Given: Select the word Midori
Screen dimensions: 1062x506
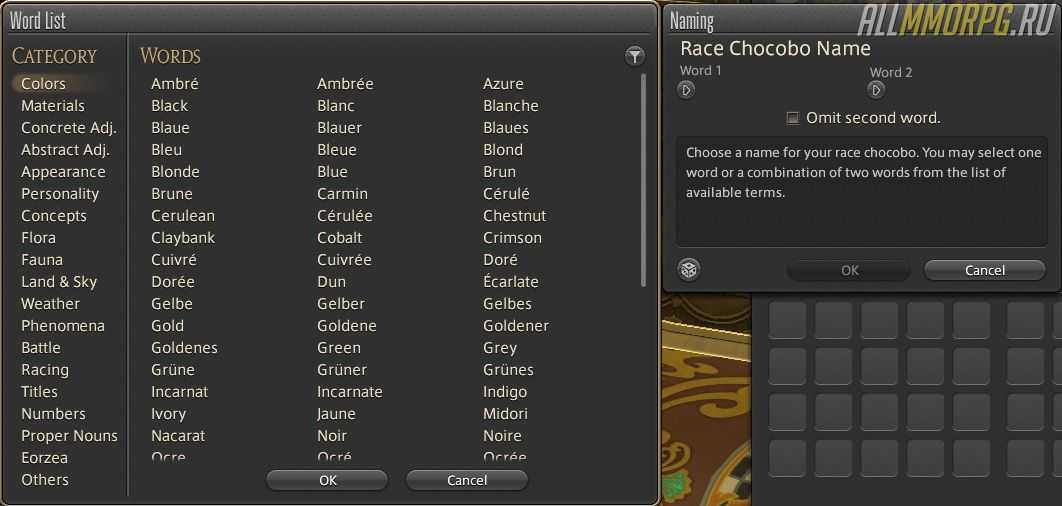Looking at the screenshot, I should click(x=505, y=414).
